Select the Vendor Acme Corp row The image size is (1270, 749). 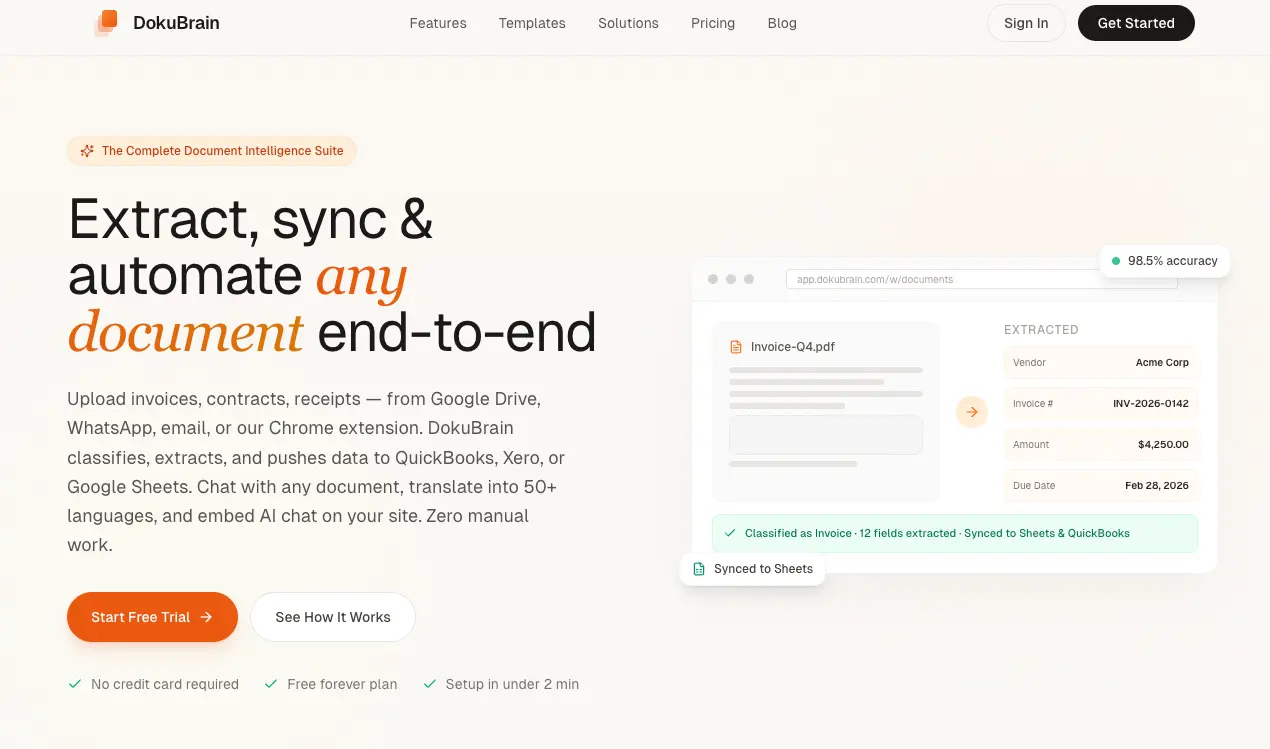[1101, 363]
